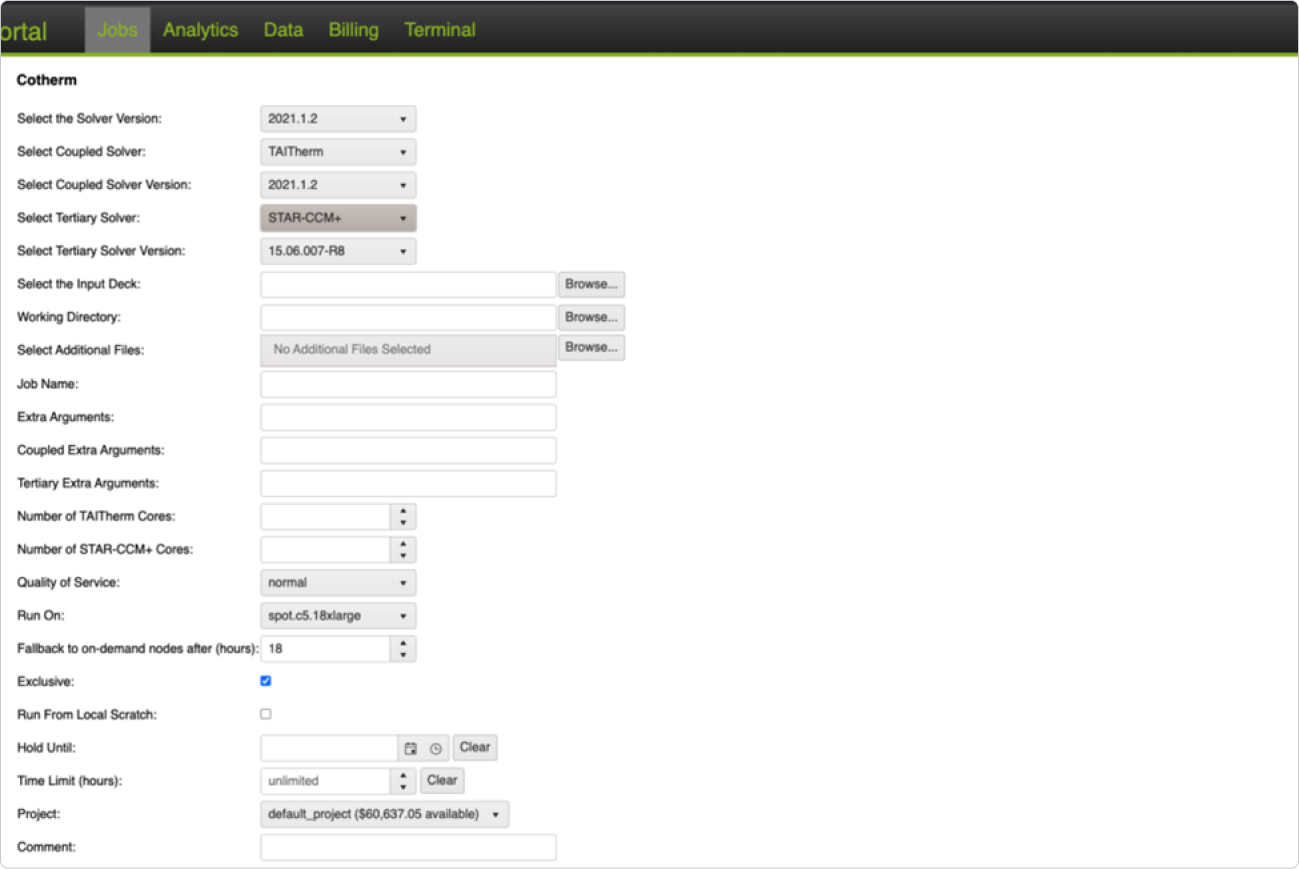Click the No Additional Files Selected box
The width and height of the screenshot is (1299, 869).
tap(408, 350)
